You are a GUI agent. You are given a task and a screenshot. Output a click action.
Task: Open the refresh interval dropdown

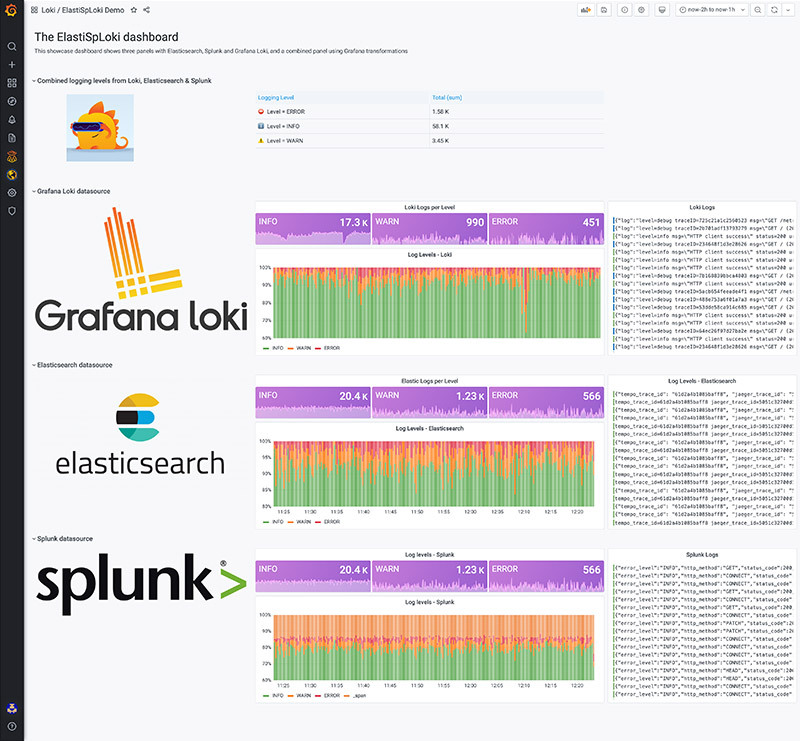(x=787, y=9)
